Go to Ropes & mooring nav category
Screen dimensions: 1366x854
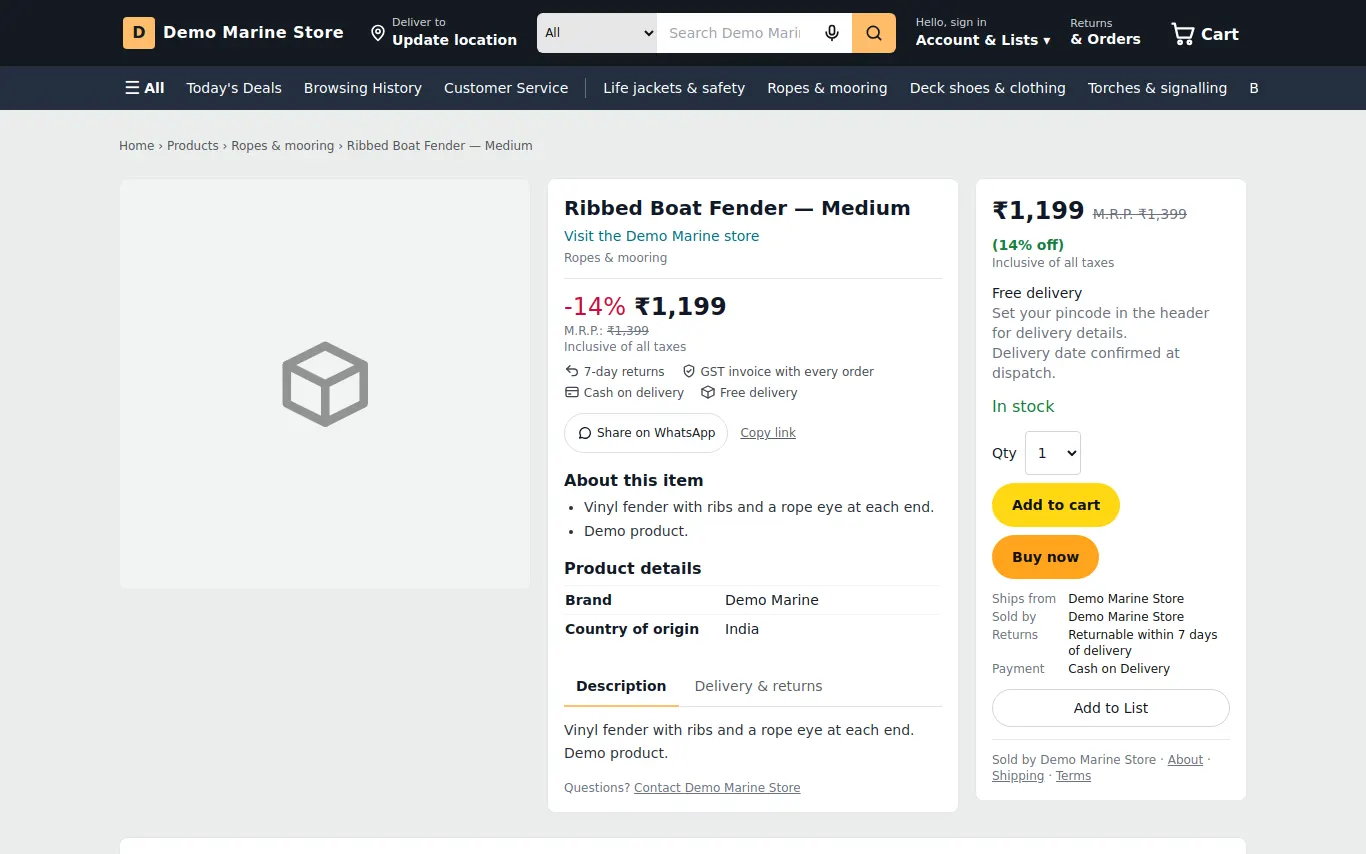coord(827,88)
